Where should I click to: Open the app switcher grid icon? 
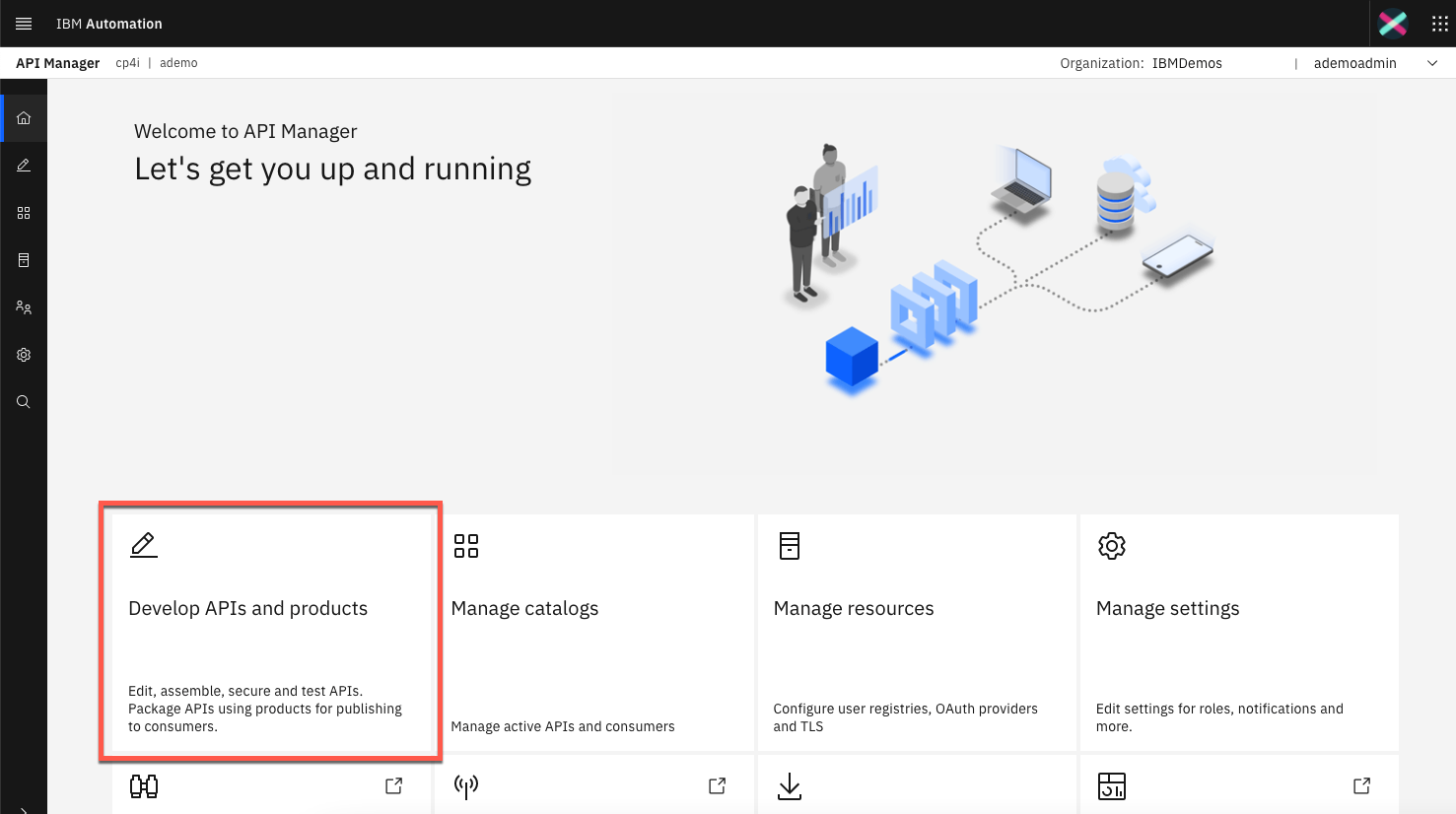click(1440, 24)
